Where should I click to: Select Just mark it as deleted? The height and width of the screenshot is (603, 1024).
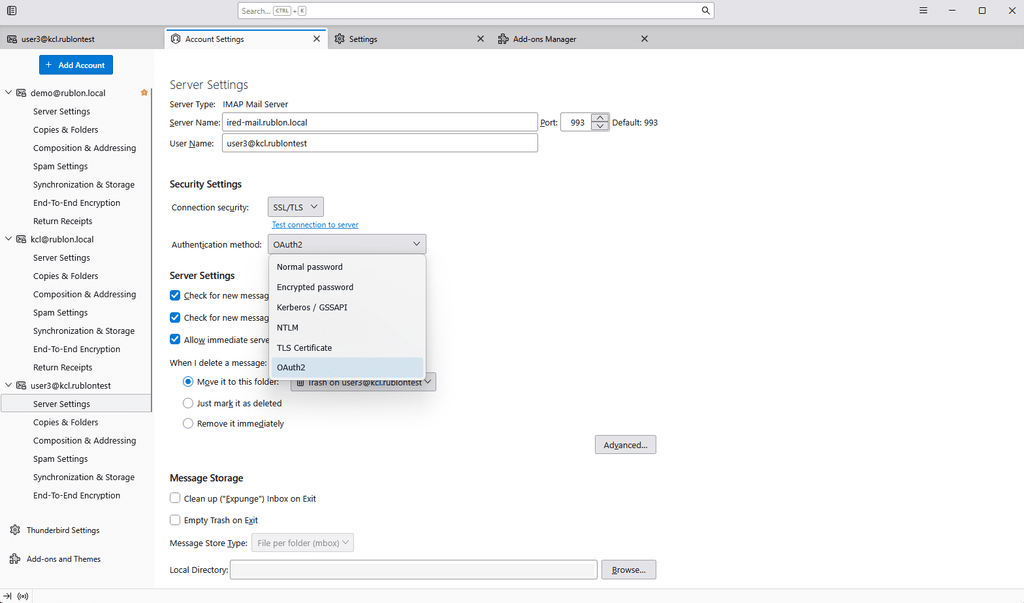point(188,403)
